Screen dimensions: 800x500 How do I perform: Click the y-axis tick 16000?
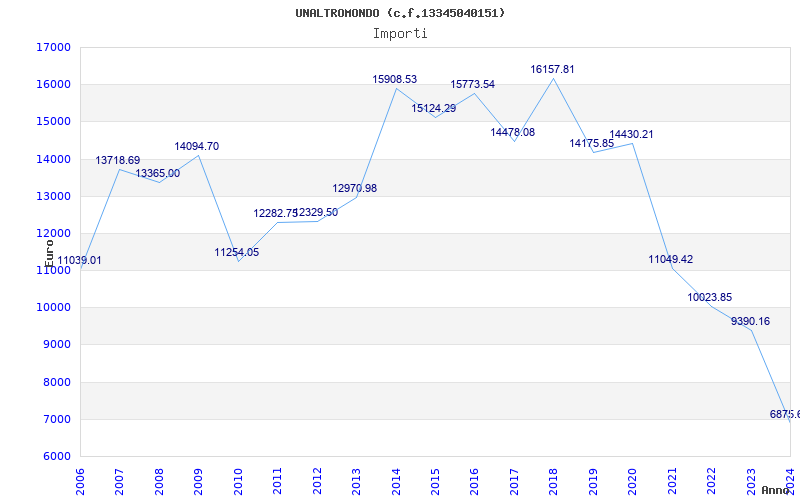tap(53, 85)
